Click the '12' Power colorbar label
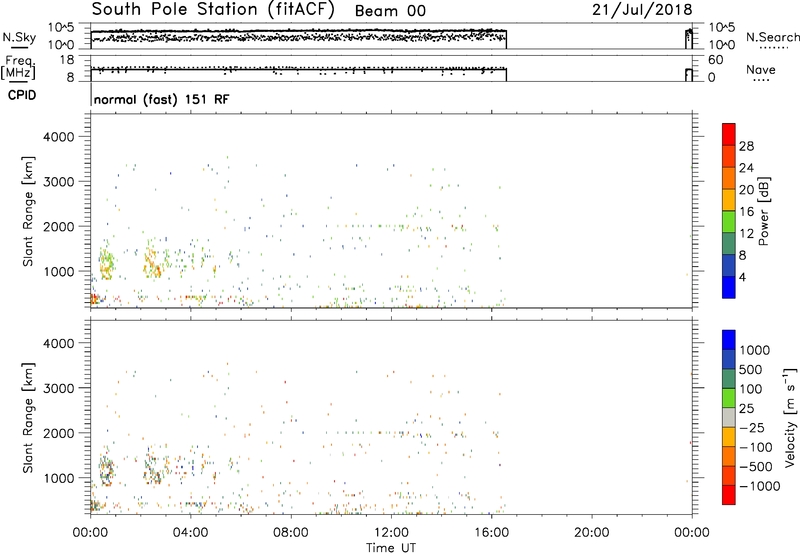This screenshot has height=554, width=800. coord(746,234)
